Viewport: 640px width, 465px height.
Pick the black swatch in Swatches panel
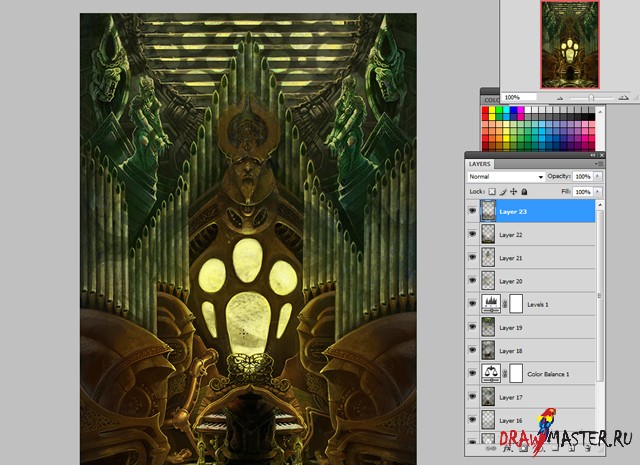click(591, 117)
